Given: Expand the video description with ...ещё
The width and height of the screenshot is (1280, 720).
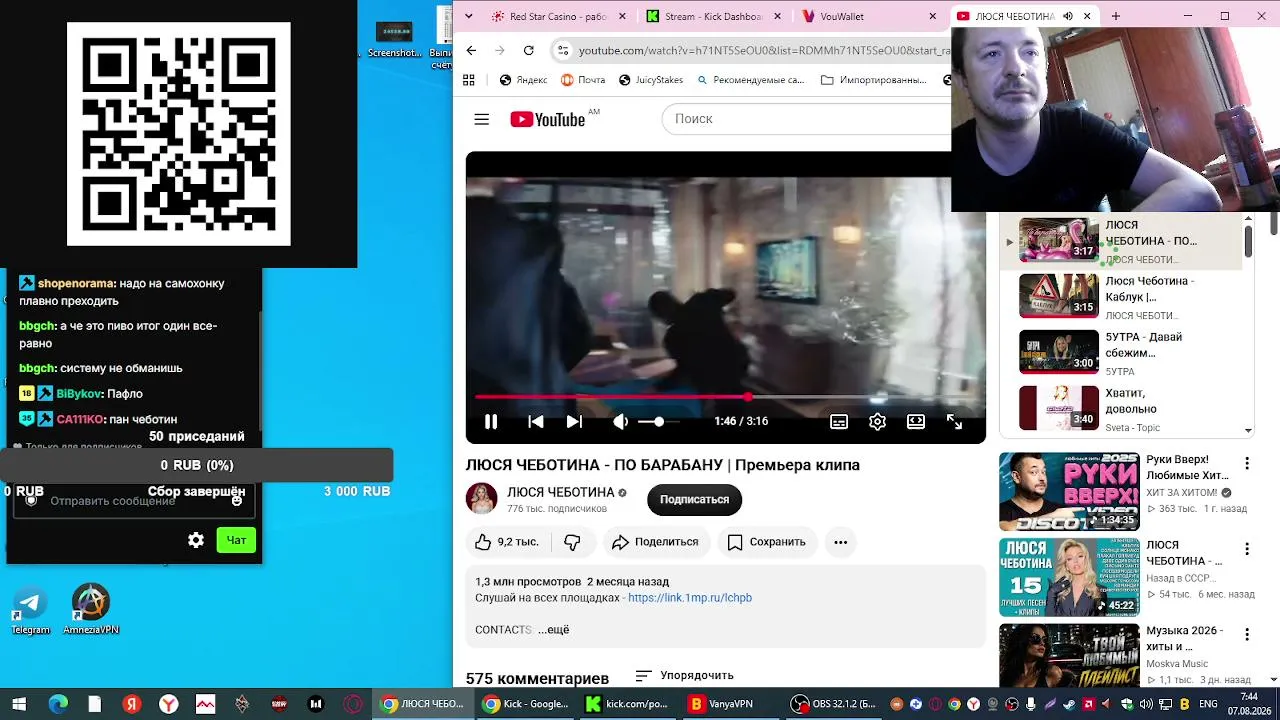Looking at the screenshot, I should click(x=553, y=630).
